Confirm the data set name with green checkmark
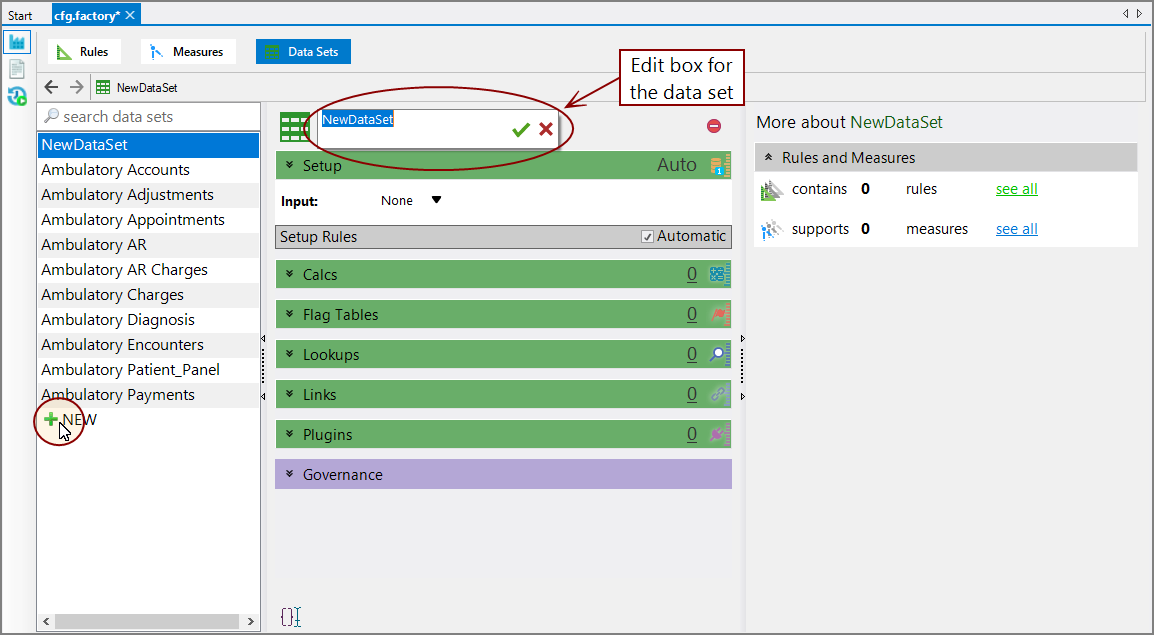 pyautogui.click(x=520, y=128)
